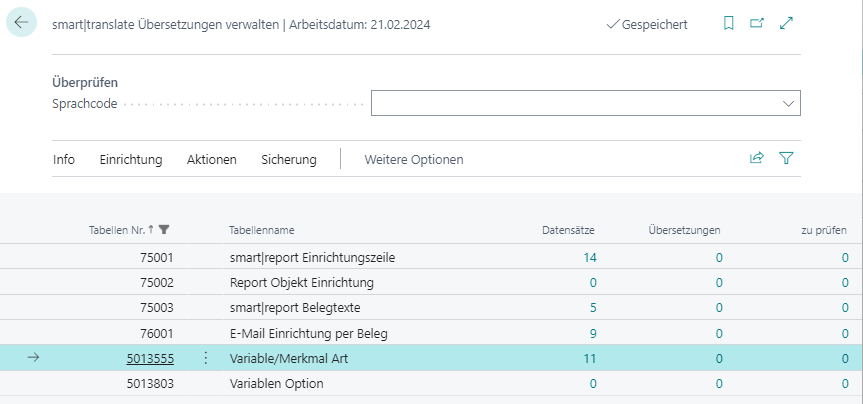Image resolution: width=863 pixels, height=404 pixels.
Task: Open the Einrichtung menu
Action: pyautogui.click(x=131, y=159)
